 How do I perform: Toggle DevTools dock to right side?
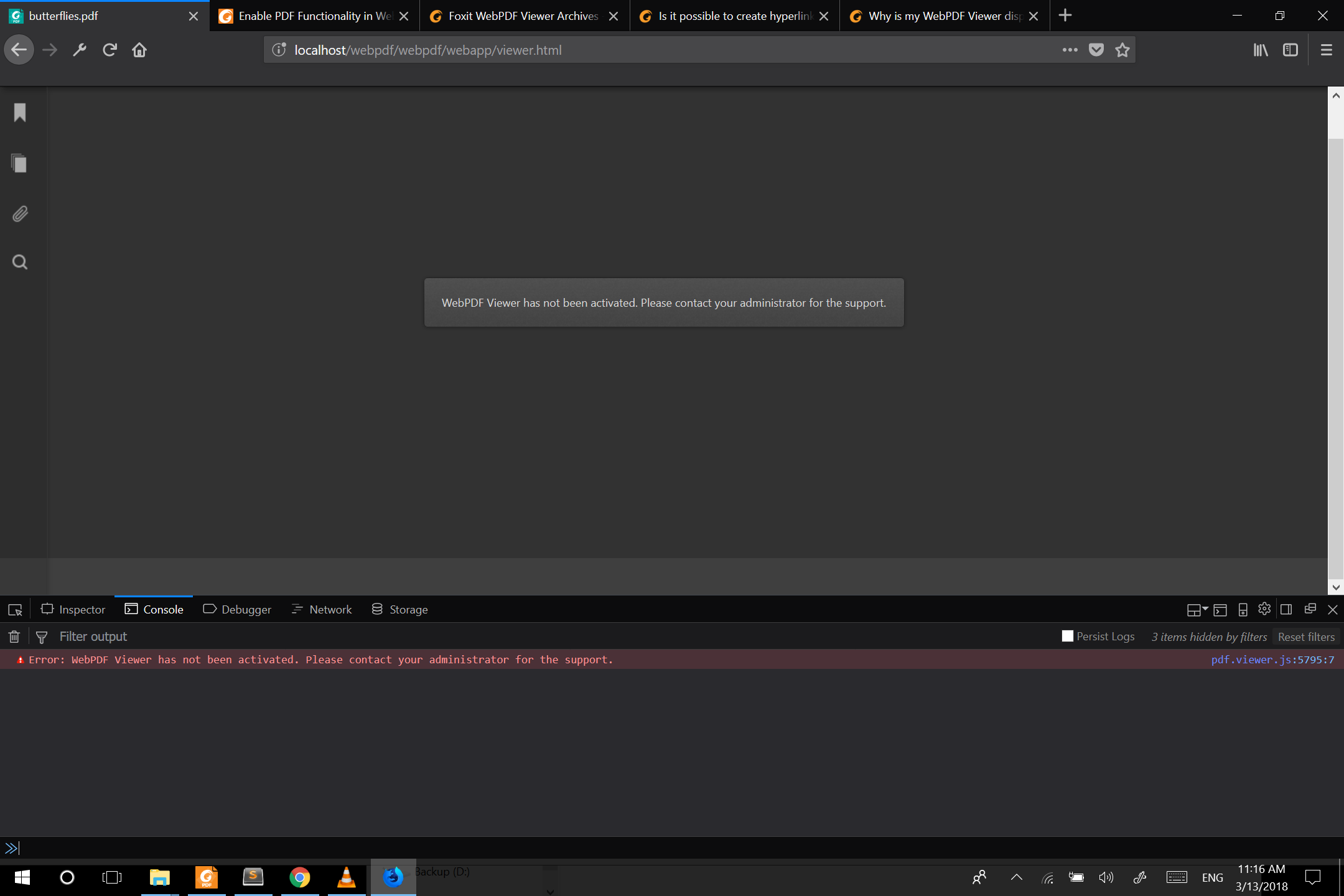[1286, 609]
